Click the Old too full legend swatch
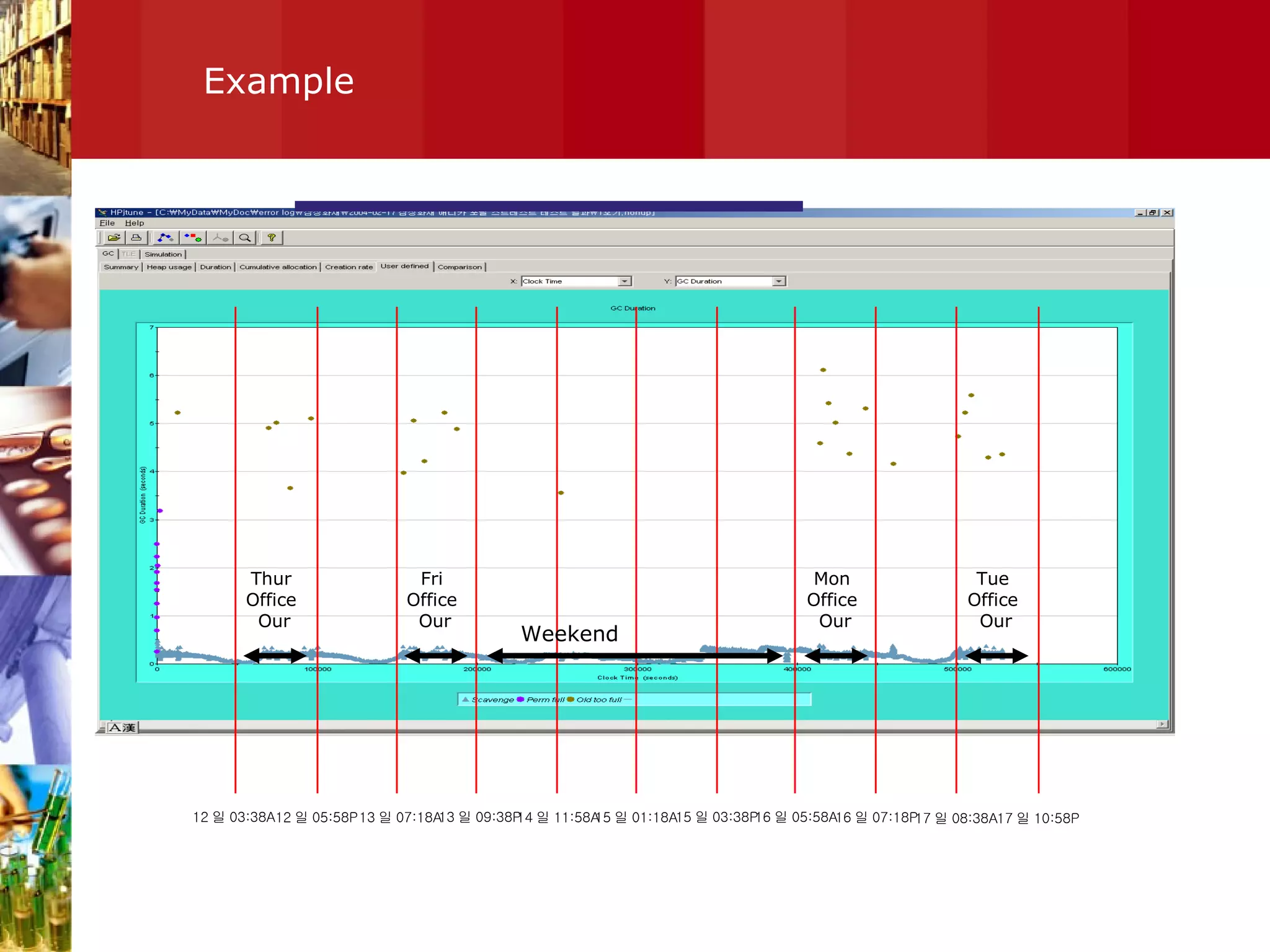This screenshot has height=952, width=1270. [571, 700]
